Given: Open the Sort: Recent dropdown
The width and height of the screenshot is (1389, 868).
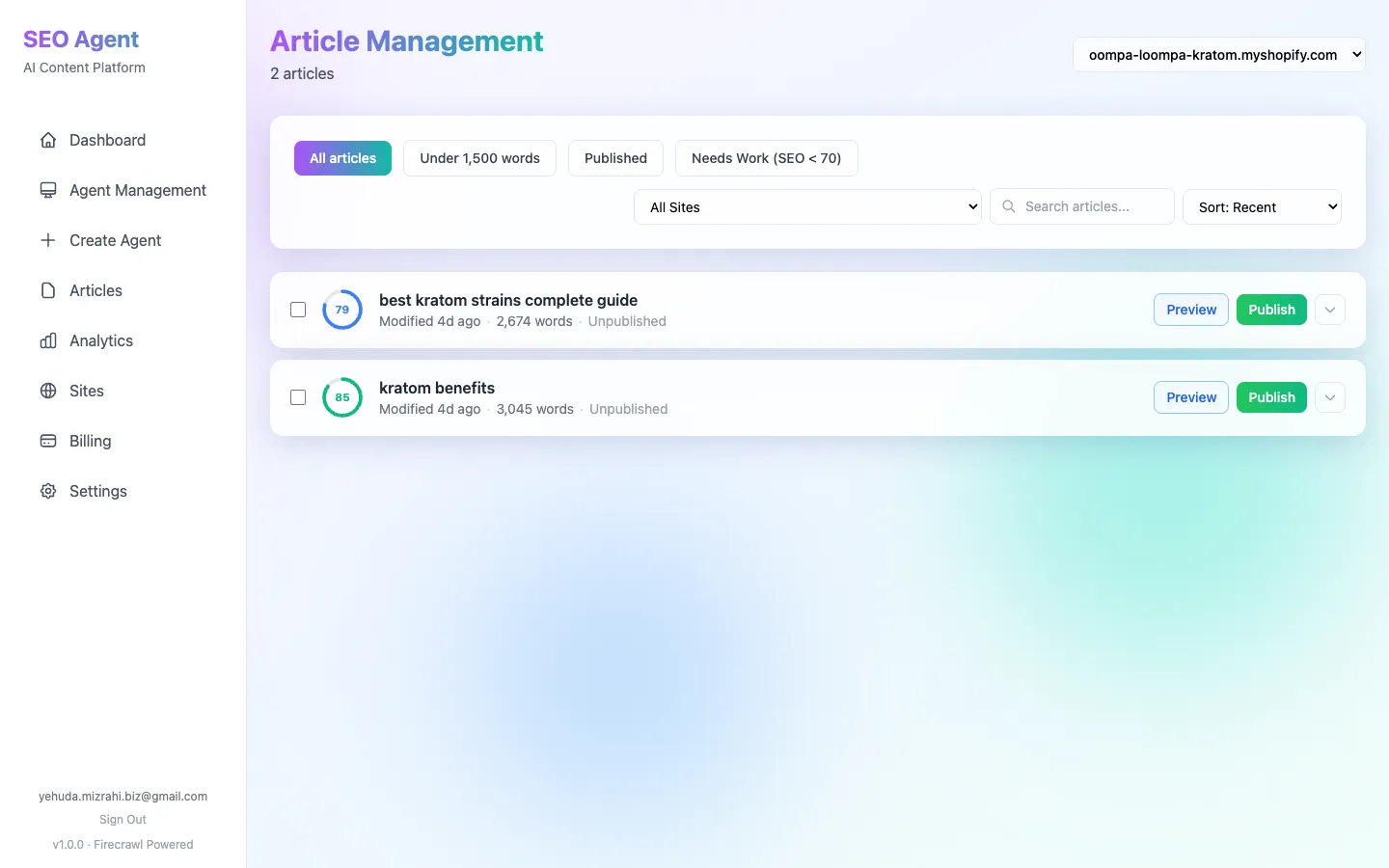Looking at the screenshot, I should coord(1262,206).
